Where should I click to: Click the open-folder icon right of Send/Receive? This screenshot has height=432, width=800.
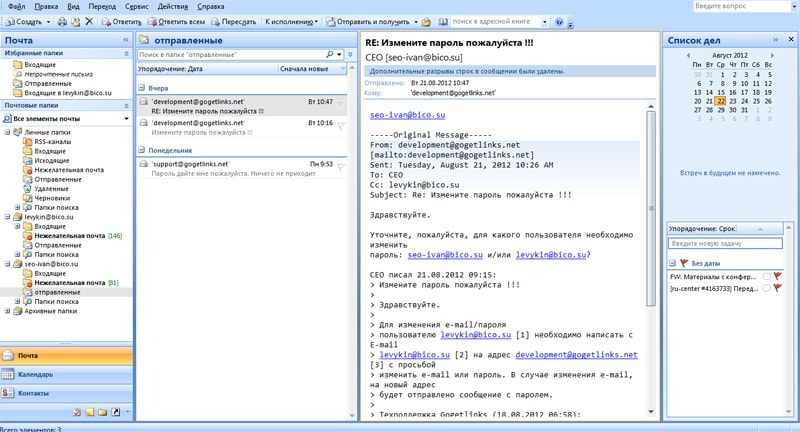[x=426, y=22]
